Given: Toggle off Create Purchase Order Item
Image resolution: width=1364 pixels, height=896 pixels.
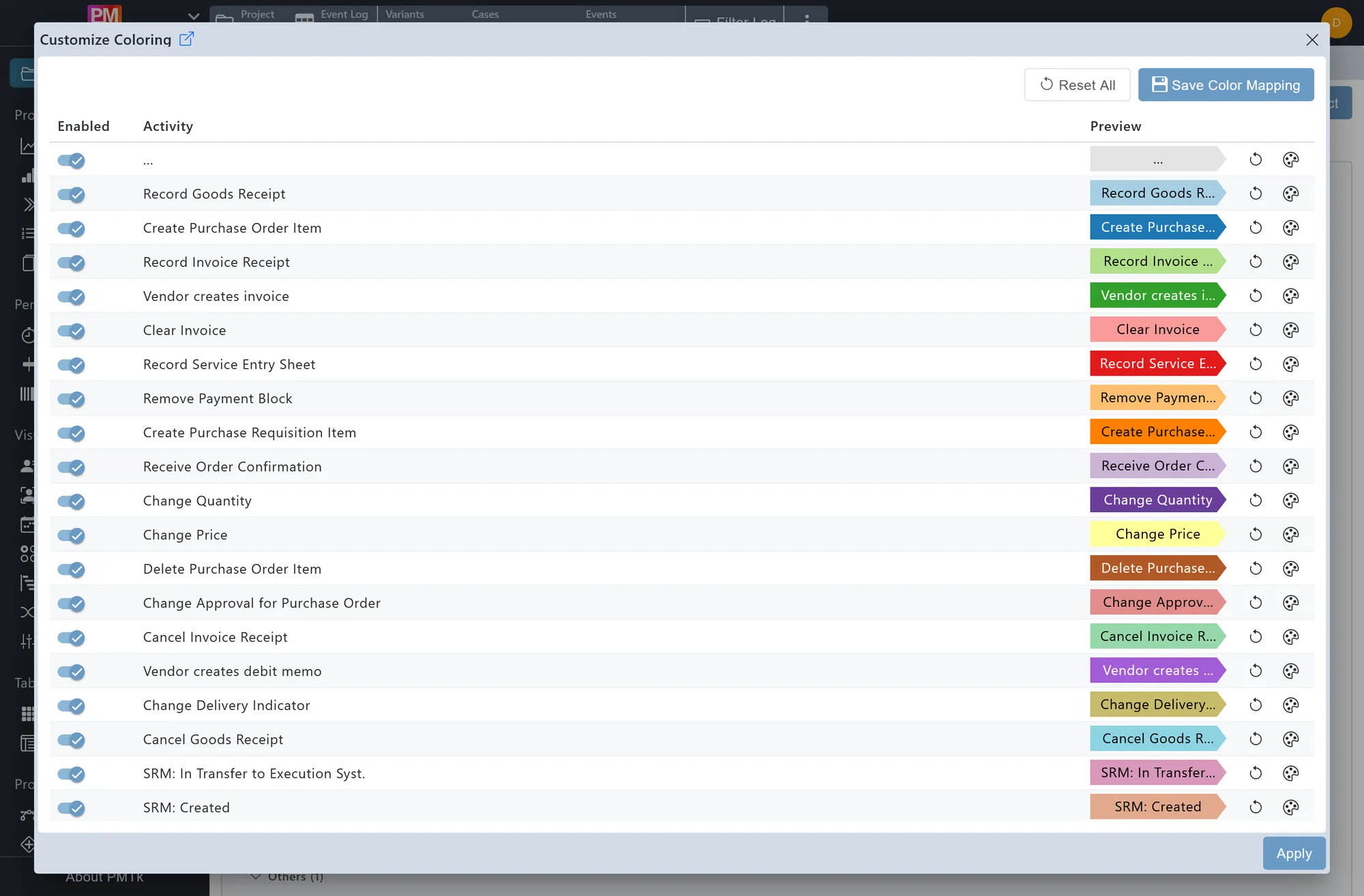Looking at the screenshot, I should 71,228.
